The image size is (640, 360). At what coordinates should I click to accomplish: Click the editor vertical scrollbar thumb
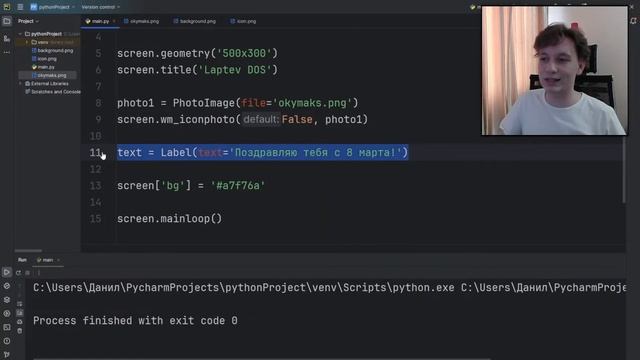pyautogui.click(x=624, y=169)
